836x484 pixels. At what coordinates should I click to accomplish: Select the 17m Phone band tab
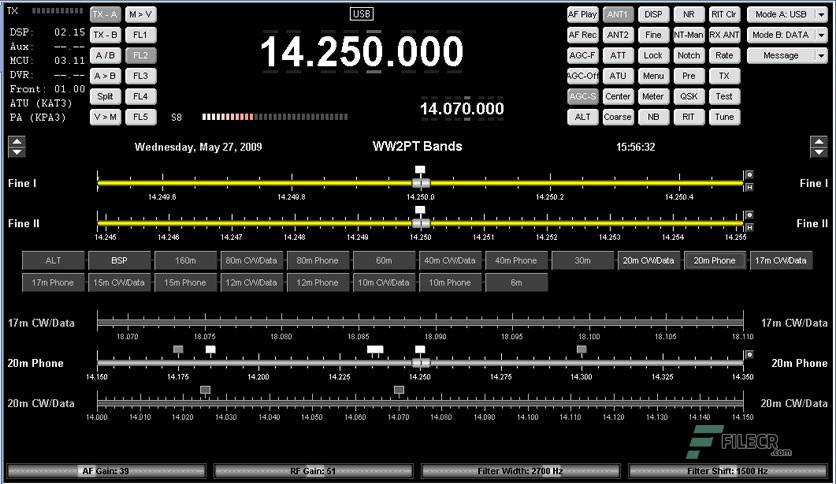point(53,283)
